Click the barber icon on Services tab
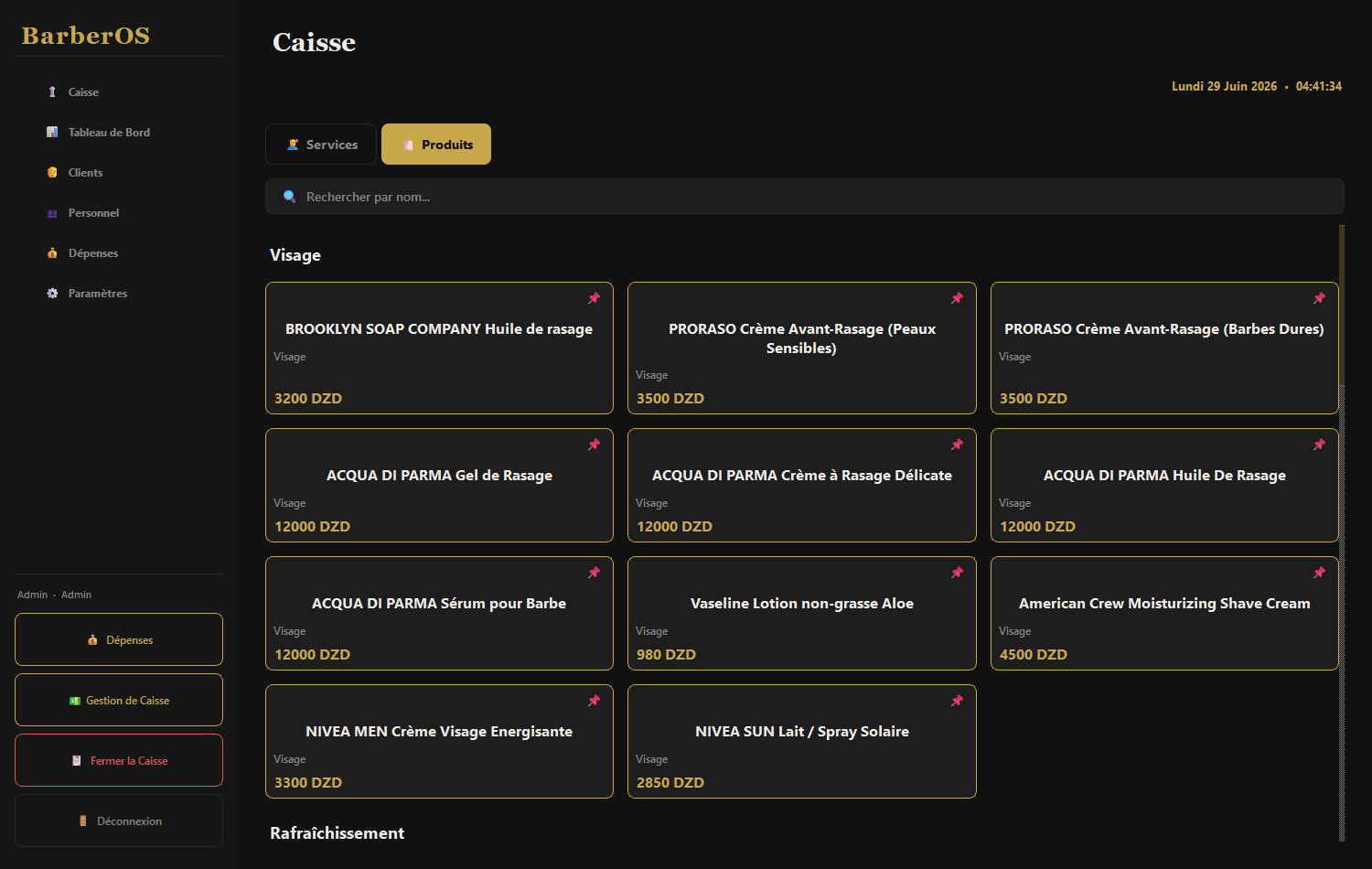The width and height of the screenshot is (1372, 869). [293, 145]
